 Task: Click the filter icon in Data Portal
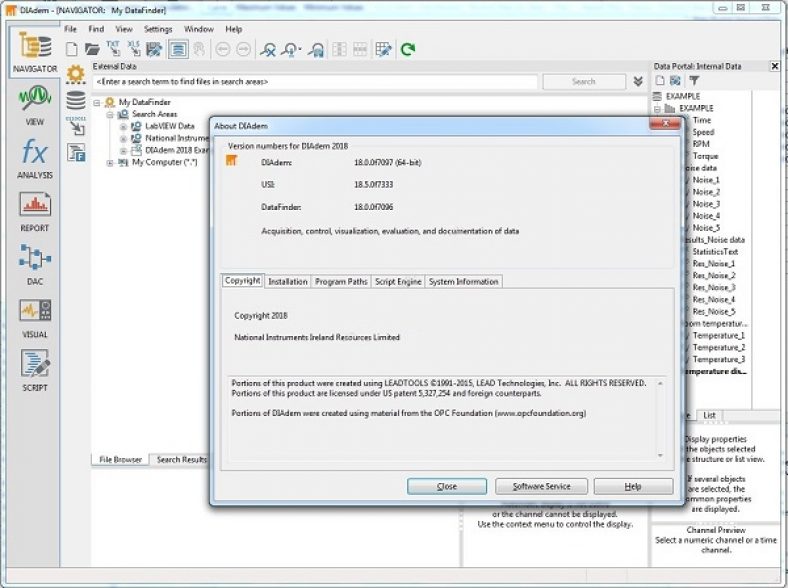point(694,80)
